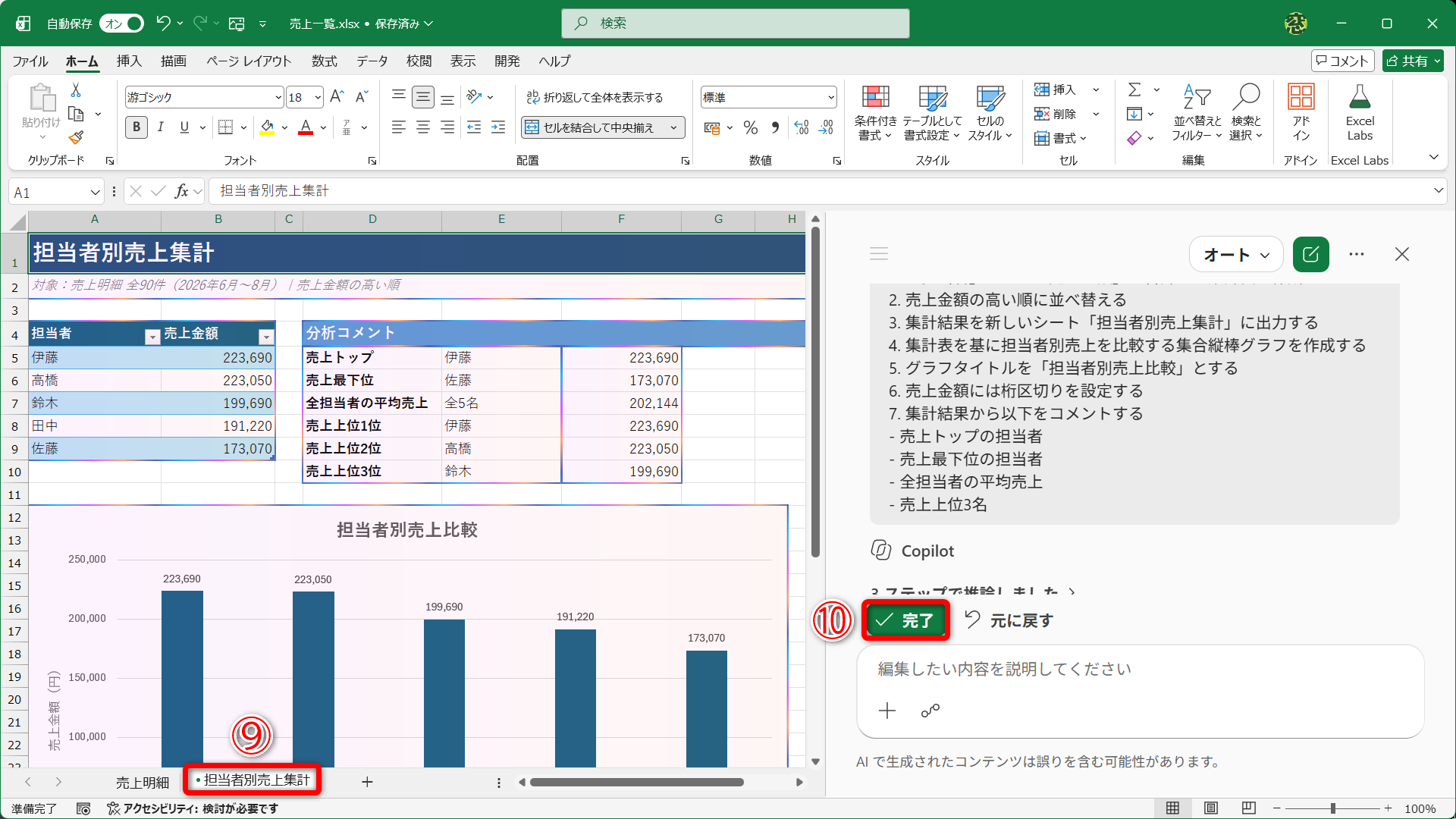Click the AutoSum sigma icon
1456x819 pixels.
[1134, 90]
